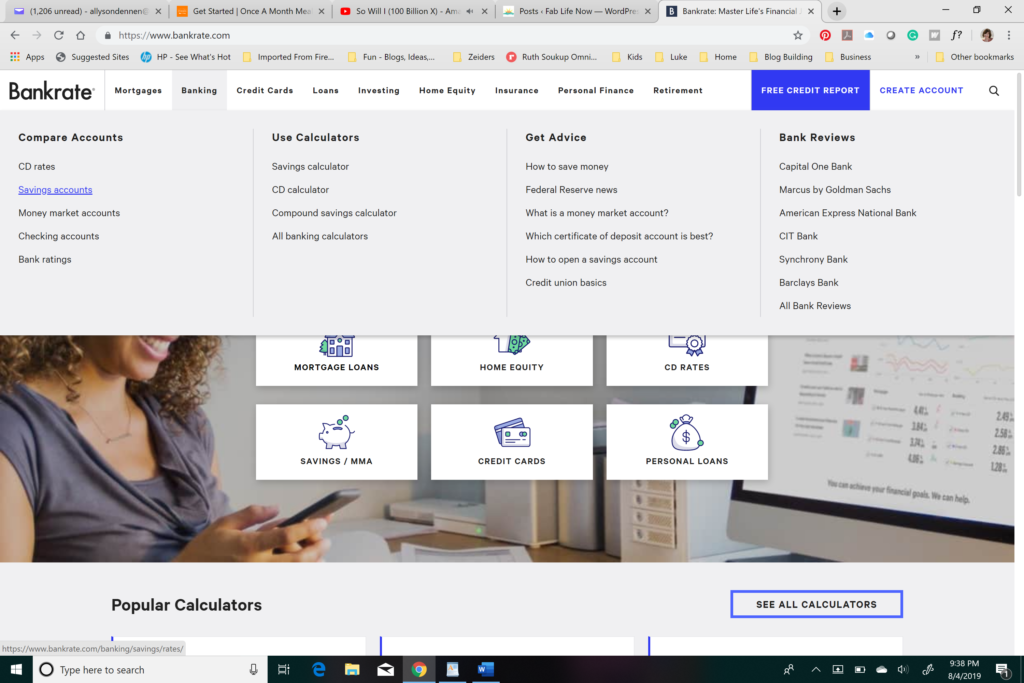Open the Savings accounts link
This screenshot has height=683, width=1024.
coord(55,189)
